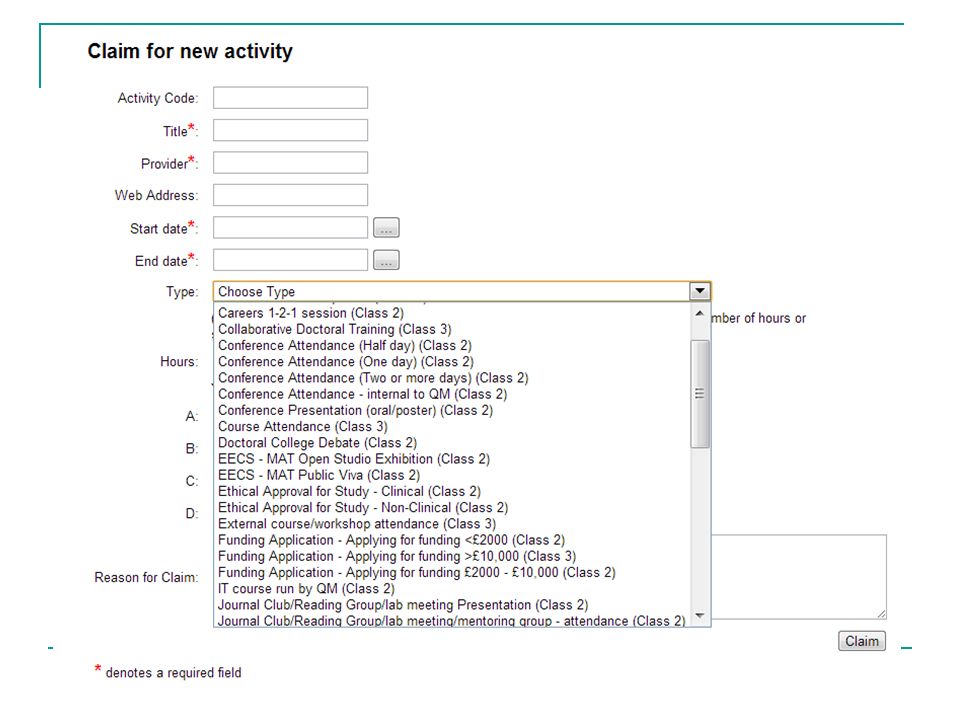
Task: Focus the Title text field
Action: click(290, 130)
